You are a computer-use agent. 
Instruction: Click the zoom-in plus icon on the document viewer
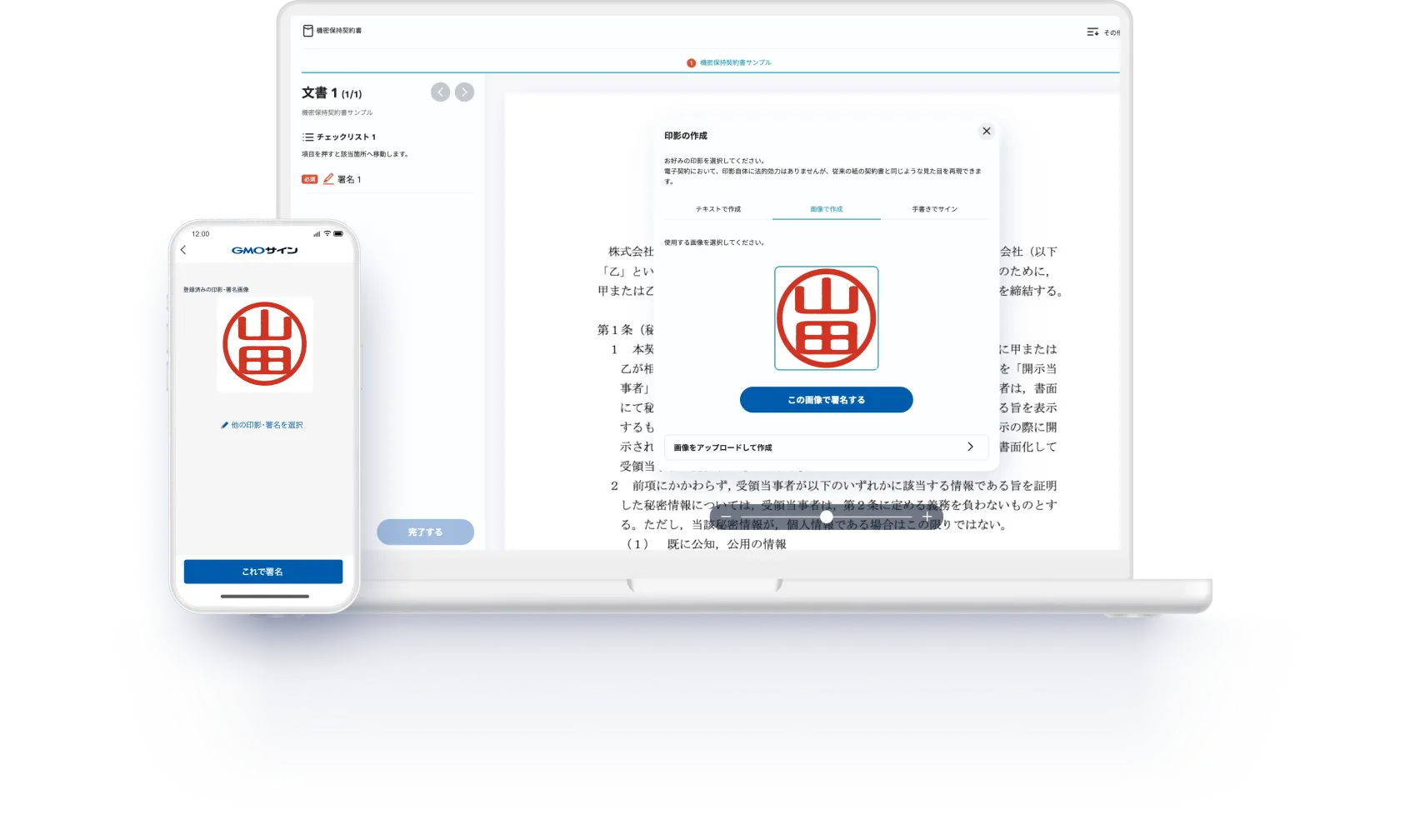pos(926,517)
